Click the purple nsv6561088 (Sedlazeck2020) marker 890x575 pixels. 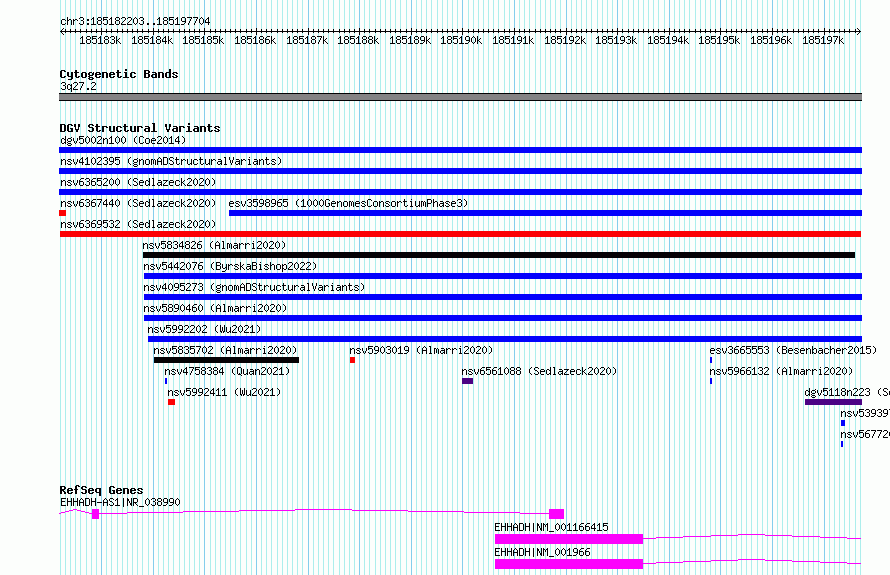pos(468,381)
